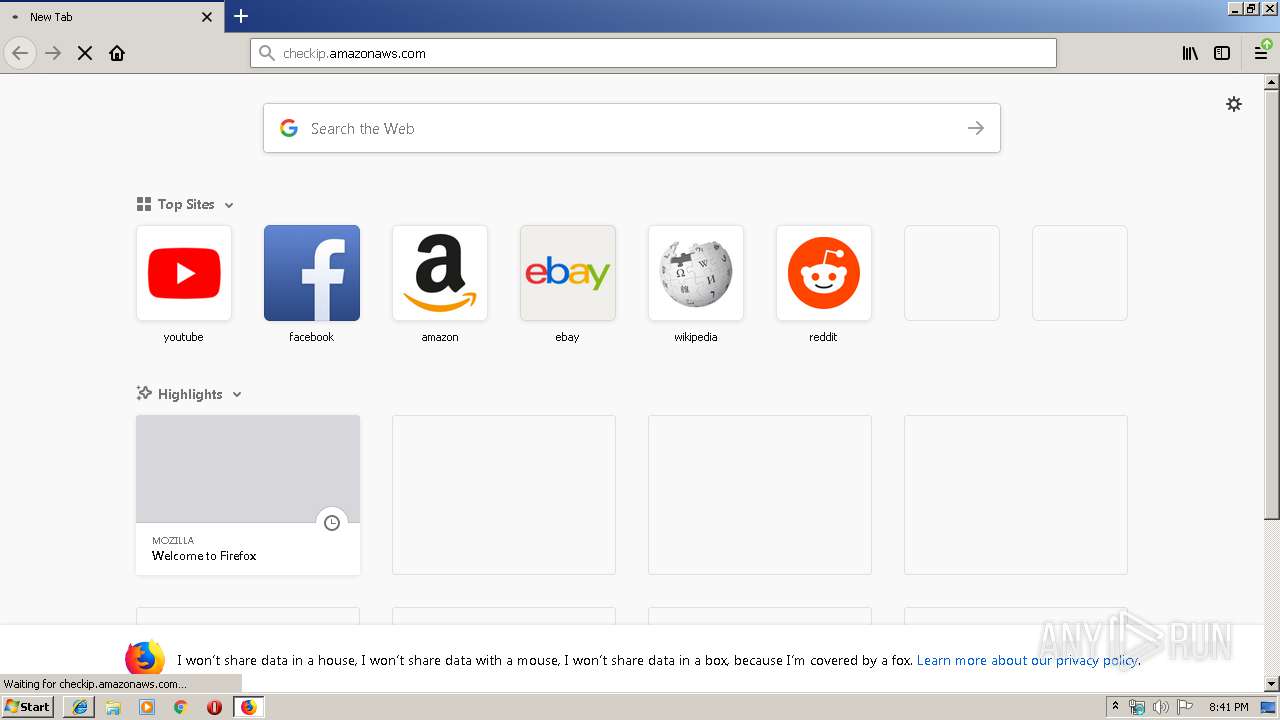Switch to Firefox taskbar button

[248, 707]
